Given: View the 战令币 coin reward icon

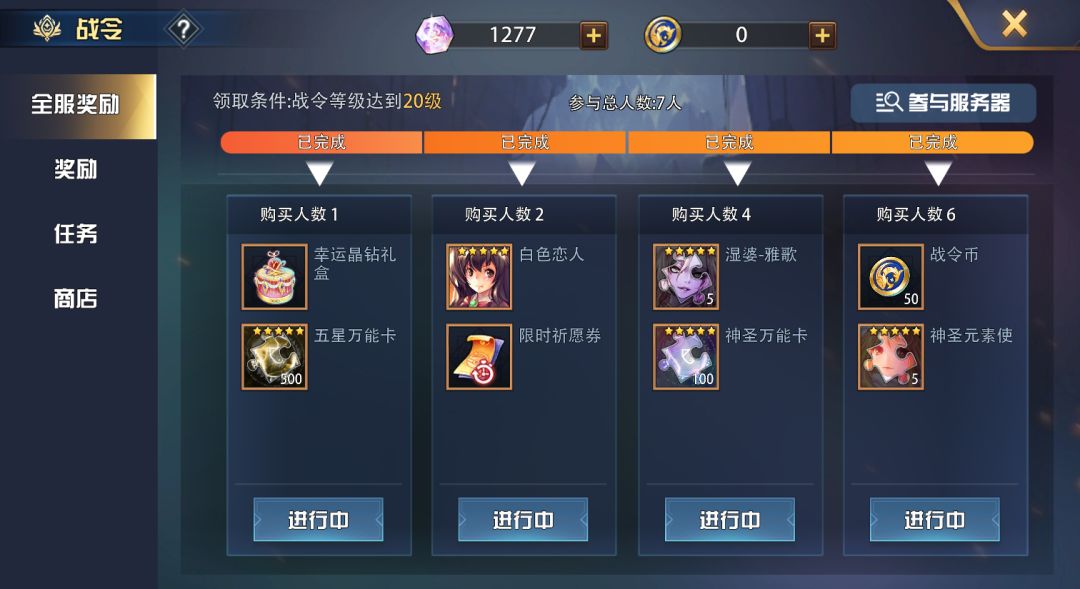Looking at the screenshot, I should pyautogui.click(x=891, y=276).
